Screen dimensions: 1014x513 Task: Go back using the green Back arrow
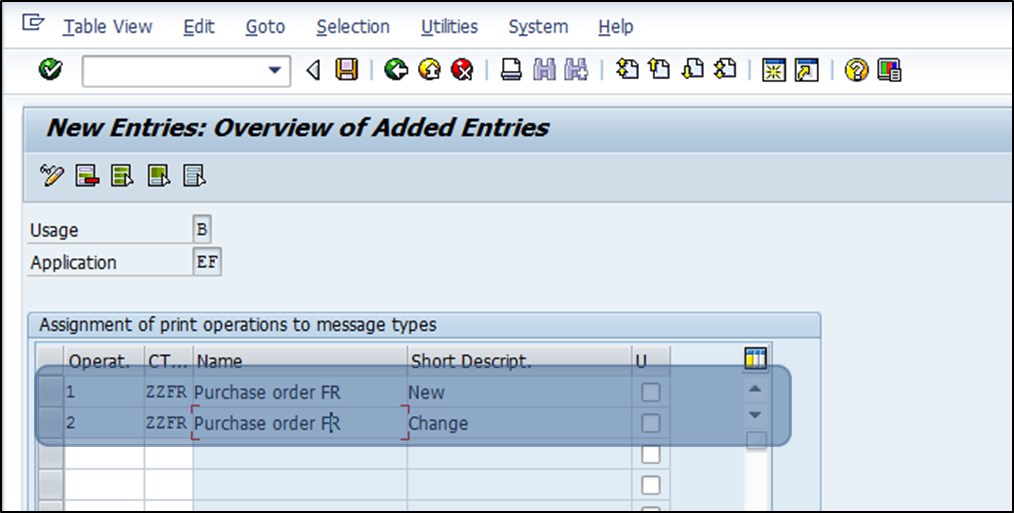pyautogui.click(x=396, y=69)
